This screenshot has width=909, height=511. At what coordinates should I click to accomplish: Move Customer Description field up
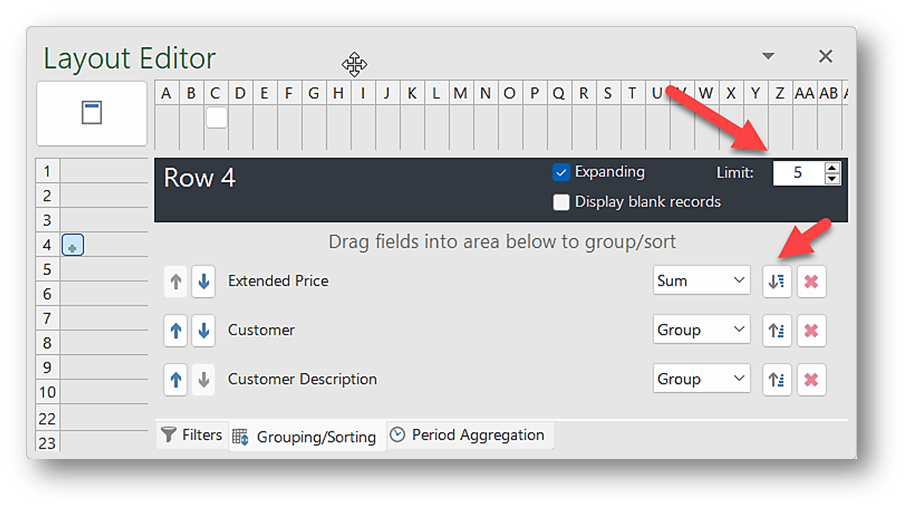(176, 380)
